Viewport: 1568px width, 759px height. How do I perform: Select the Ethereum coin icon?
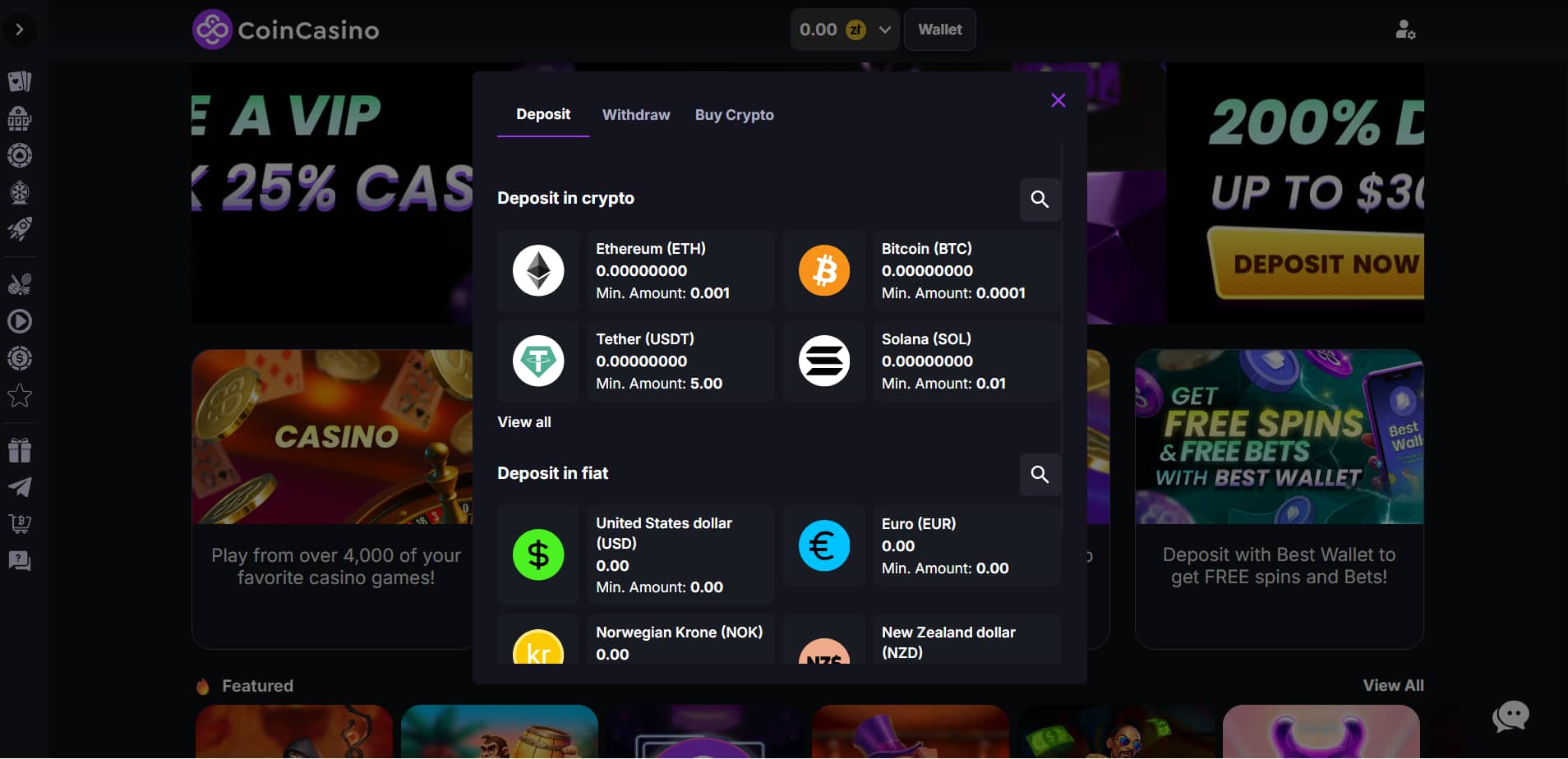[538, 270]
